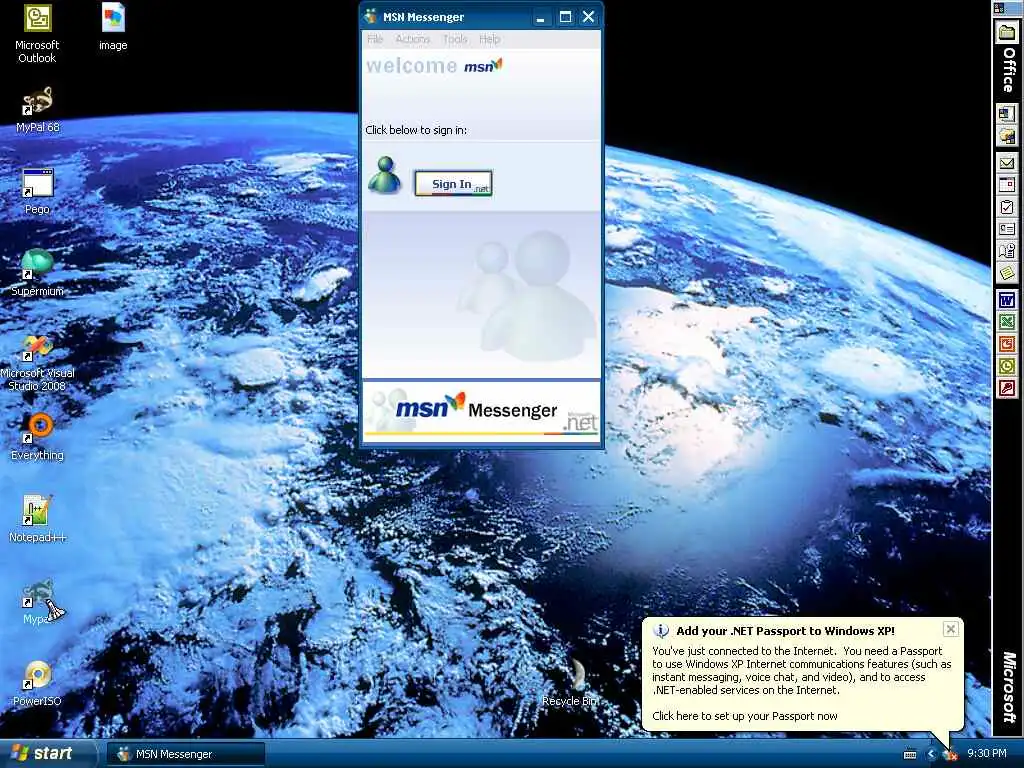1024x768 pixels.
Task: Click New Contact card icon on Shortcut Bar
Action: pyautogui.click(x=1006, y=229)
